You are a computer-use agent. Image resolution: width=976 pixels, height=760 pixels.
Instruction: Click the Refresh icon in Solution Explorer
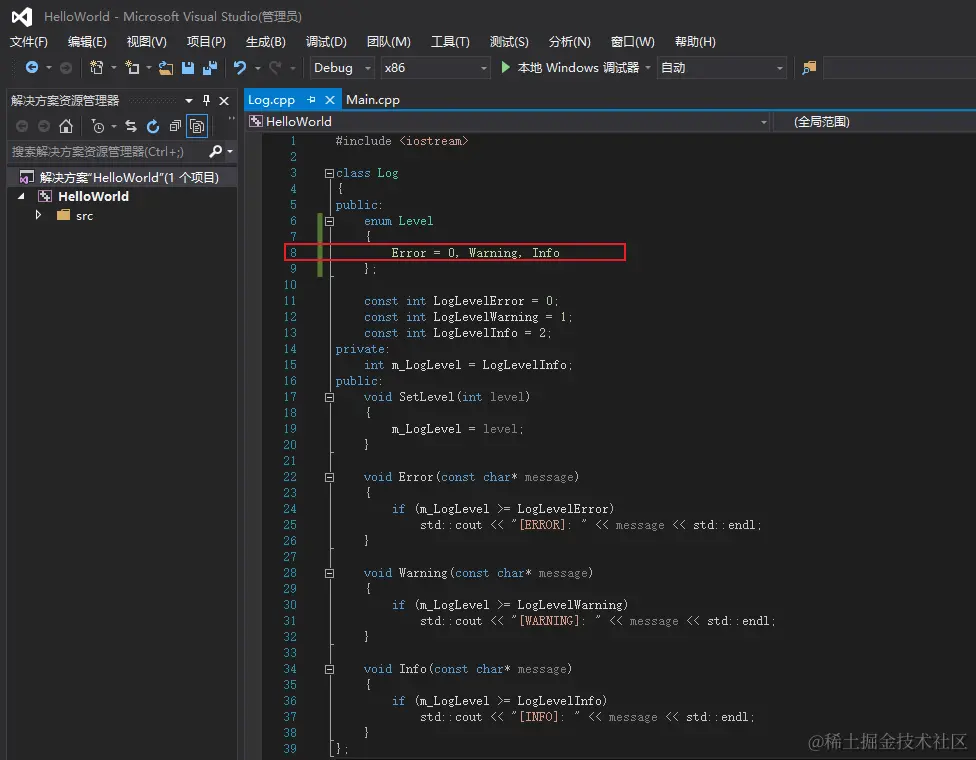click(152, 126)
